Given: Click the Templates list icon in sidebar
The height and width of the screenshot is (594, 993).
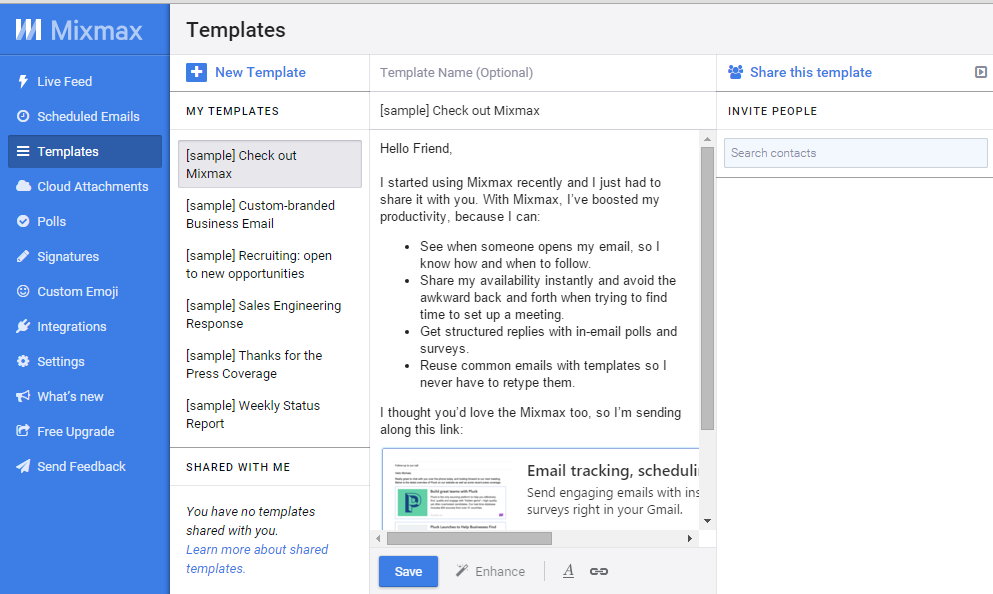Looking at the screenshot, I should pyautogui.click(x=23, y=151).
